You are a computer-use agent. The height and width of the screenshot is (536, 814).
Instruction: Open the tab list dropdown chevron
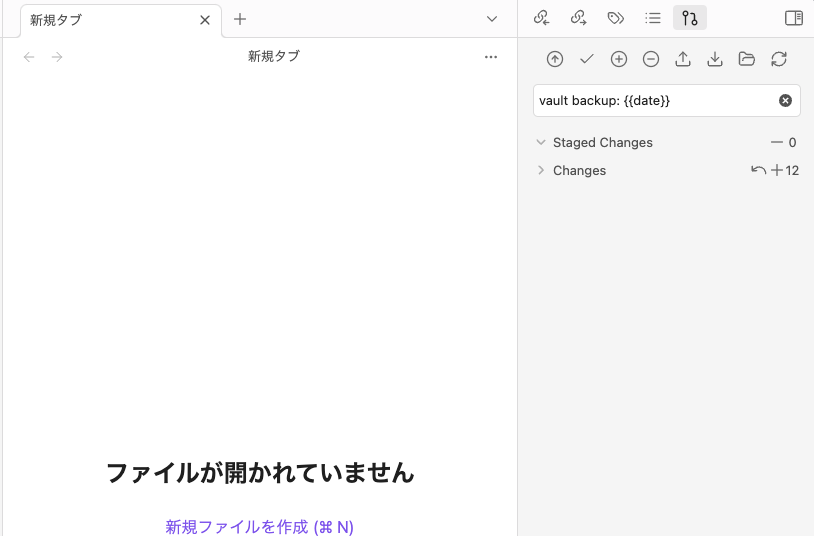(x=492, y=19)
